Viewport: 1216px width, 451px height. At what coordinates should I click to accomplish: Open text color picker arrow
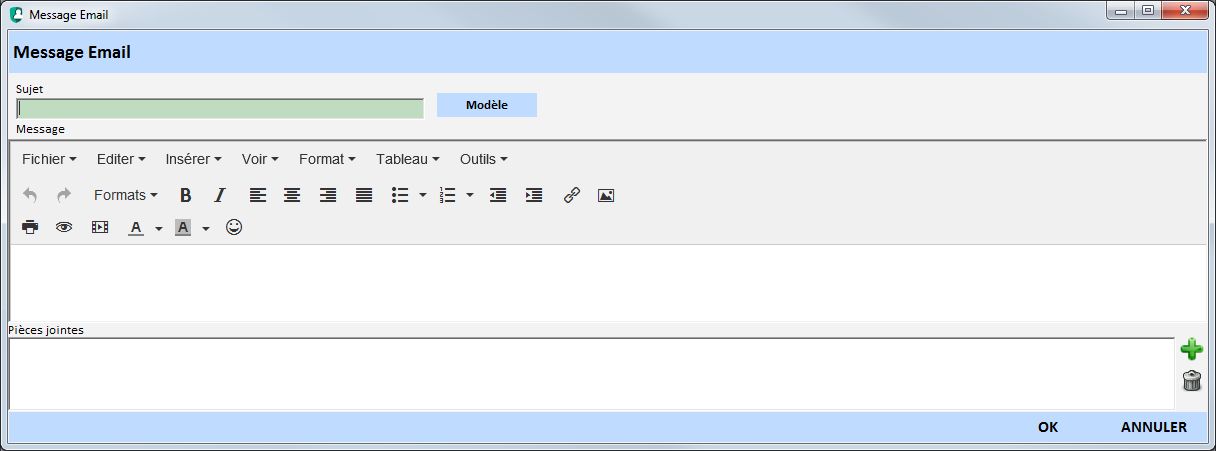point(158,227)
